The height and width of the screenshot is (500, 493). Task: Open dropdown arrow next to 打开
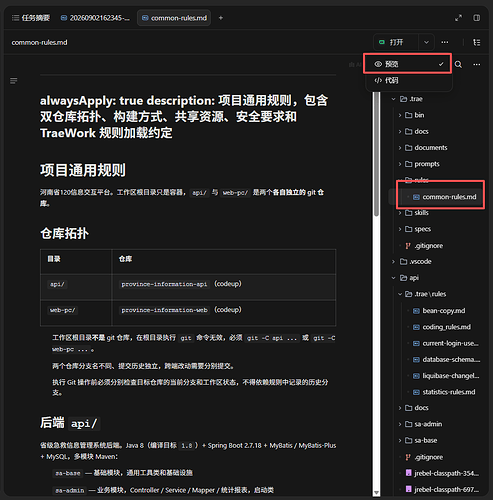pyautogui.click(x=426, y=42)
